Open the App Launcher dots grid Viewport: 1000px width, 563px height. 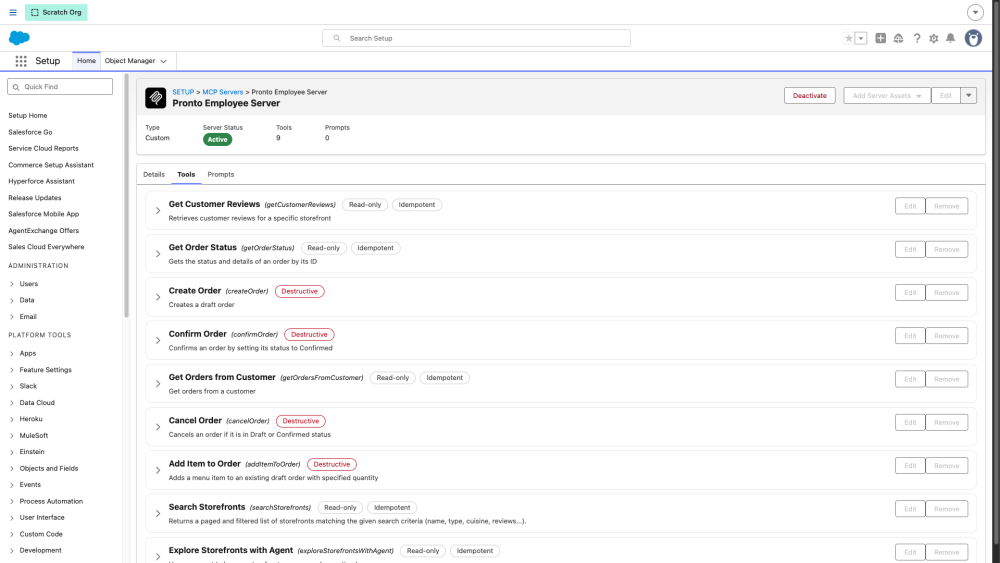click(x=21, y=61)
